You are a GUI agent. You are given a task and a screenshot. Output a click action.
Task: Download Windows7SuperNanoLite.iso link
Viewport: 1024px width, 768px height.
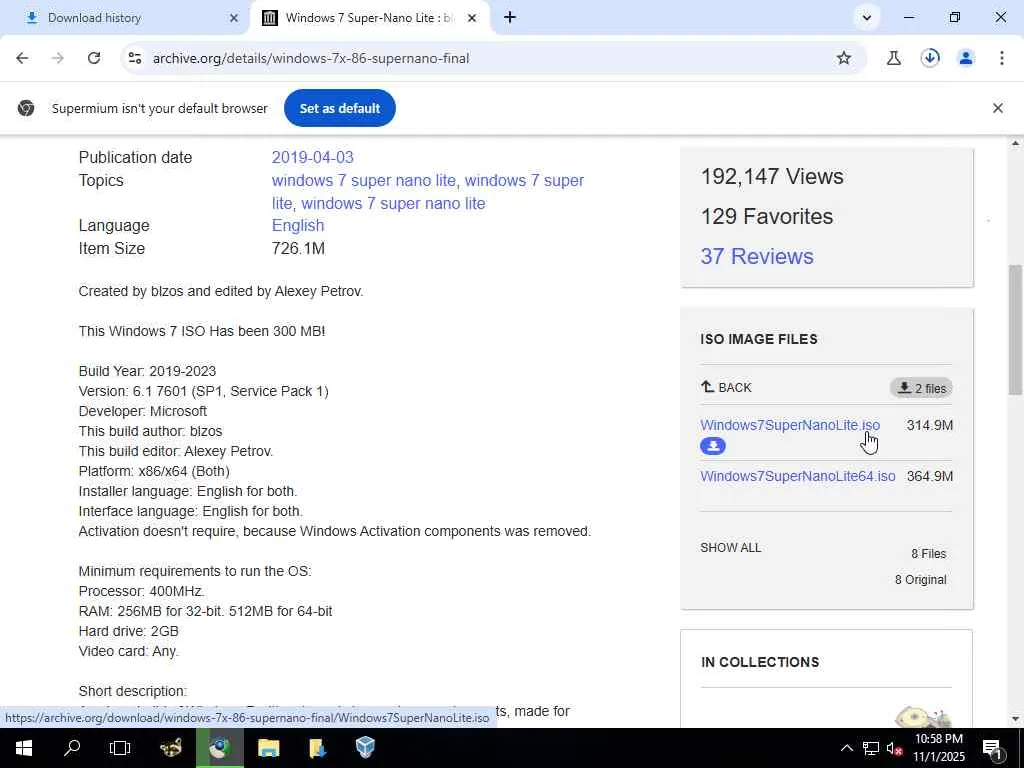[x=790, y=425]
